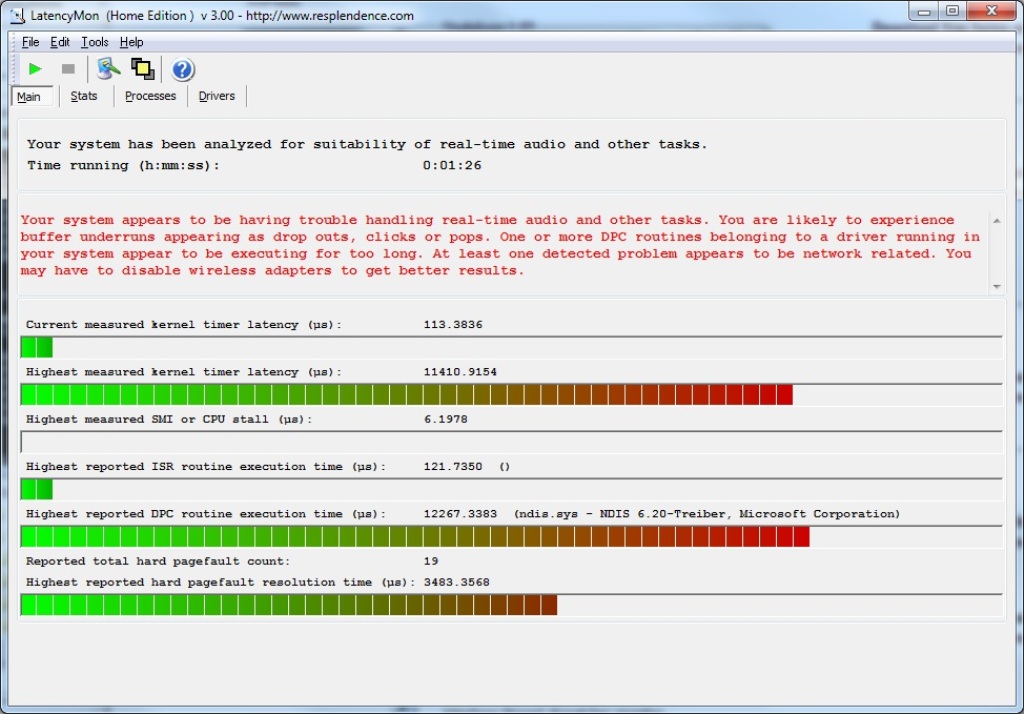1024x714 pixels.
Task: Maximize the LatencyMon window
Action: coord(953,11)
